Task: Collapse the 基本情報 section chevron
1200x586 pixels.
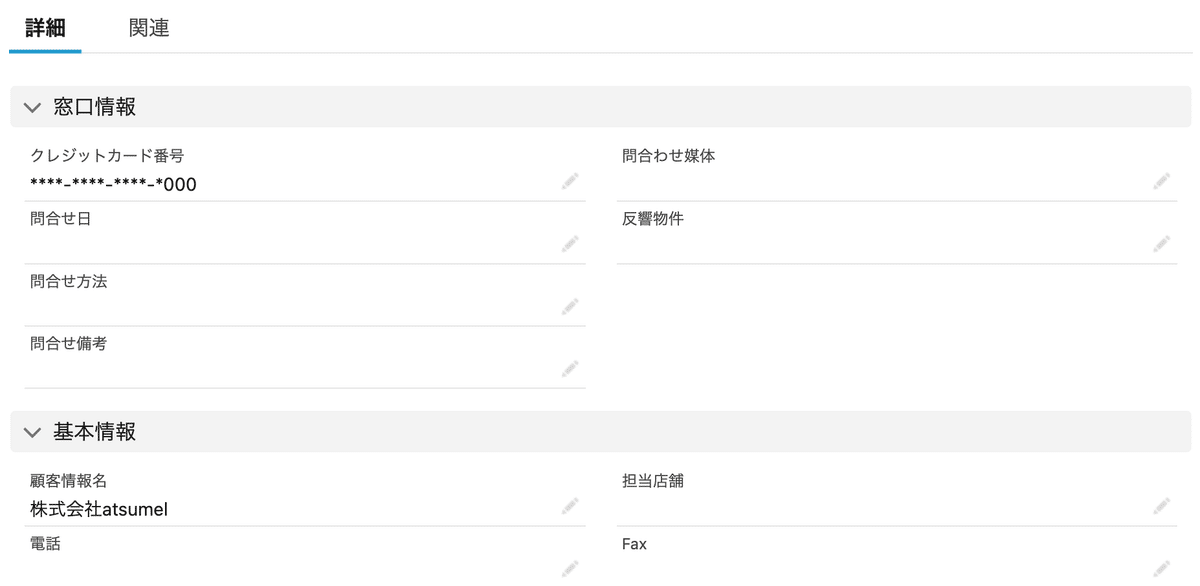Action: (32, 432)
